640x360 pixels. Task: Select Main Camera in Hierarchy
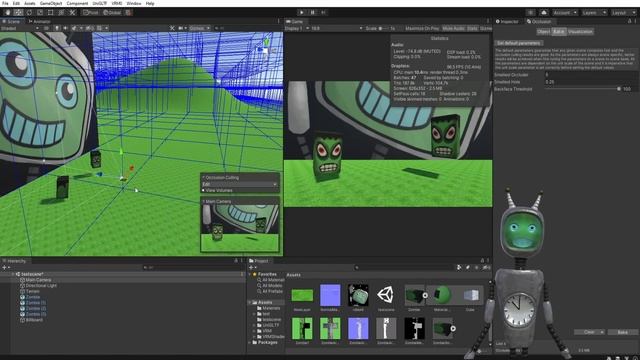tap(38, 280)
